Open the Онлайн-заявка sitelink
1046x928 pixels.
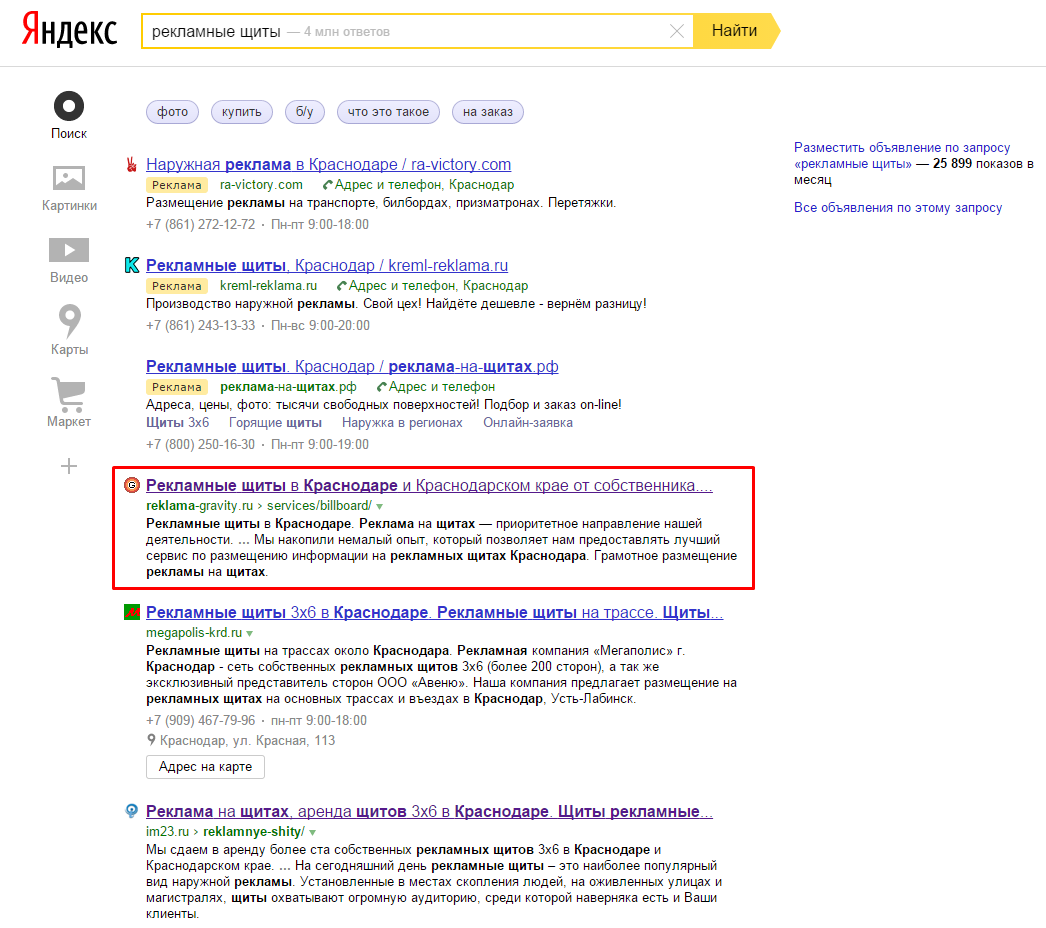pos(528,422)
